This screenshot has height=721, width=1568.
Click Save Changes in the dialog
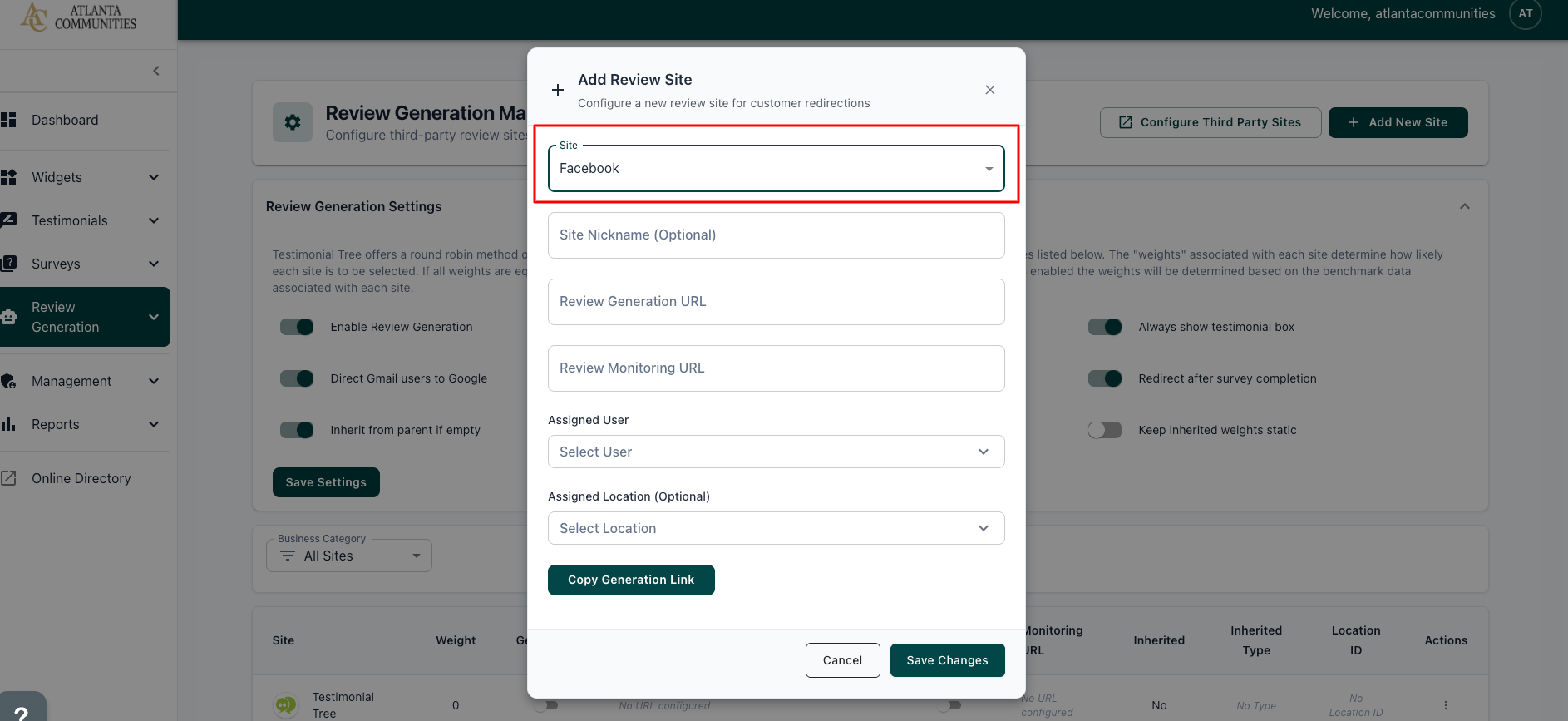click(x=947, y=660)
